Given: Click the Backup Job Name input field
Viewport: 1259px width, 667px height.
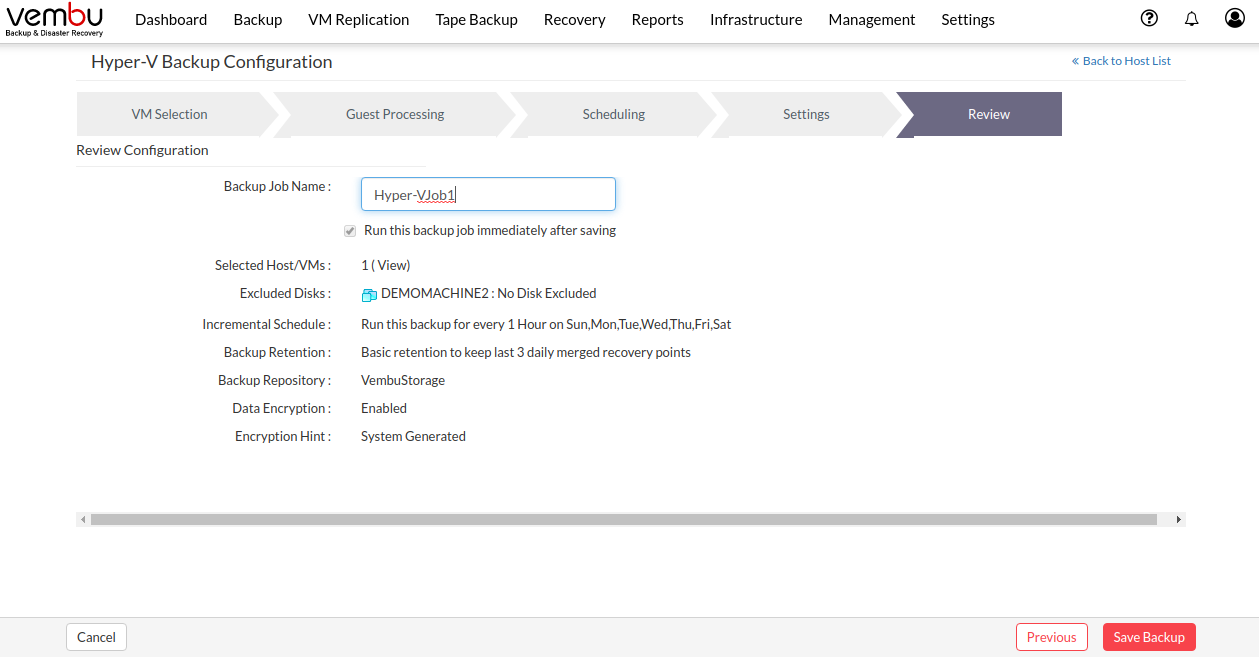Looking at the screenshot, I should tap(488, 194).
